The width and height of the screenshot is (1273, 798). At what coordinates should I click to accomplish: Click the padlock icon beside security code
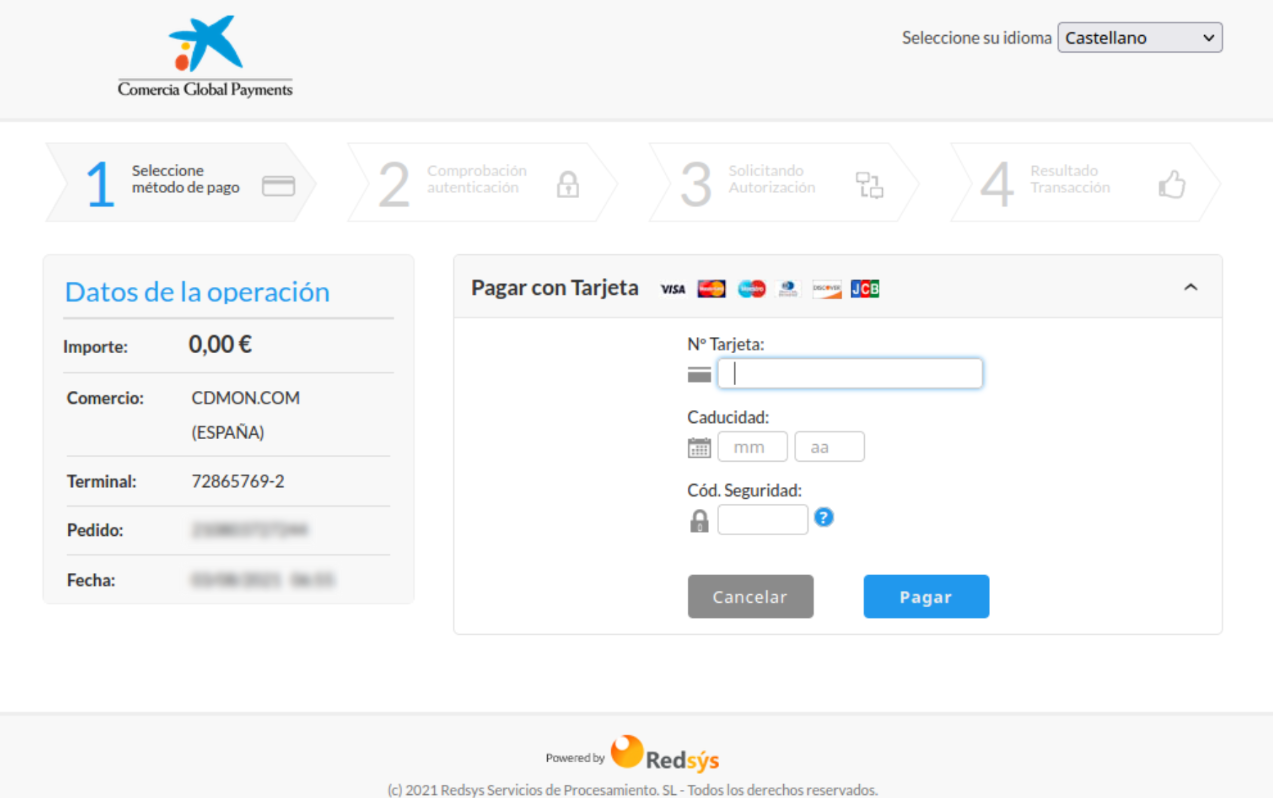(699, 521)
